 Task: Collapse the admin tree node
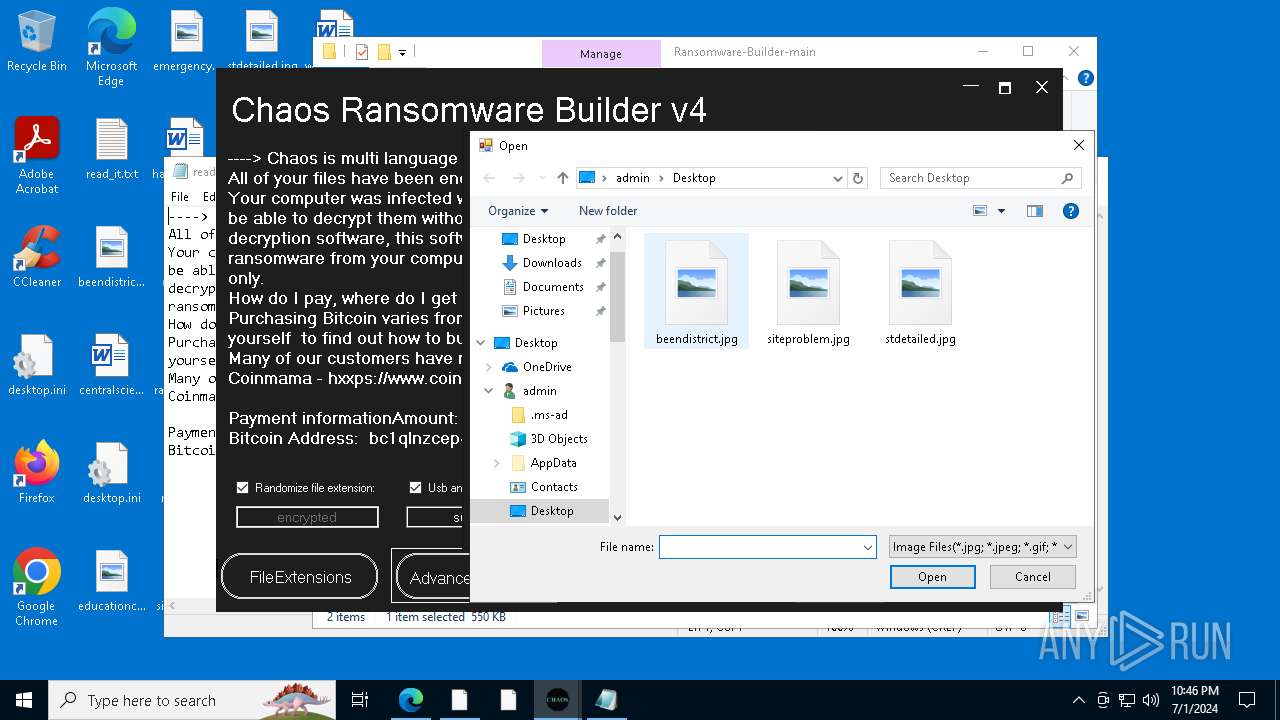coord(488,391)
